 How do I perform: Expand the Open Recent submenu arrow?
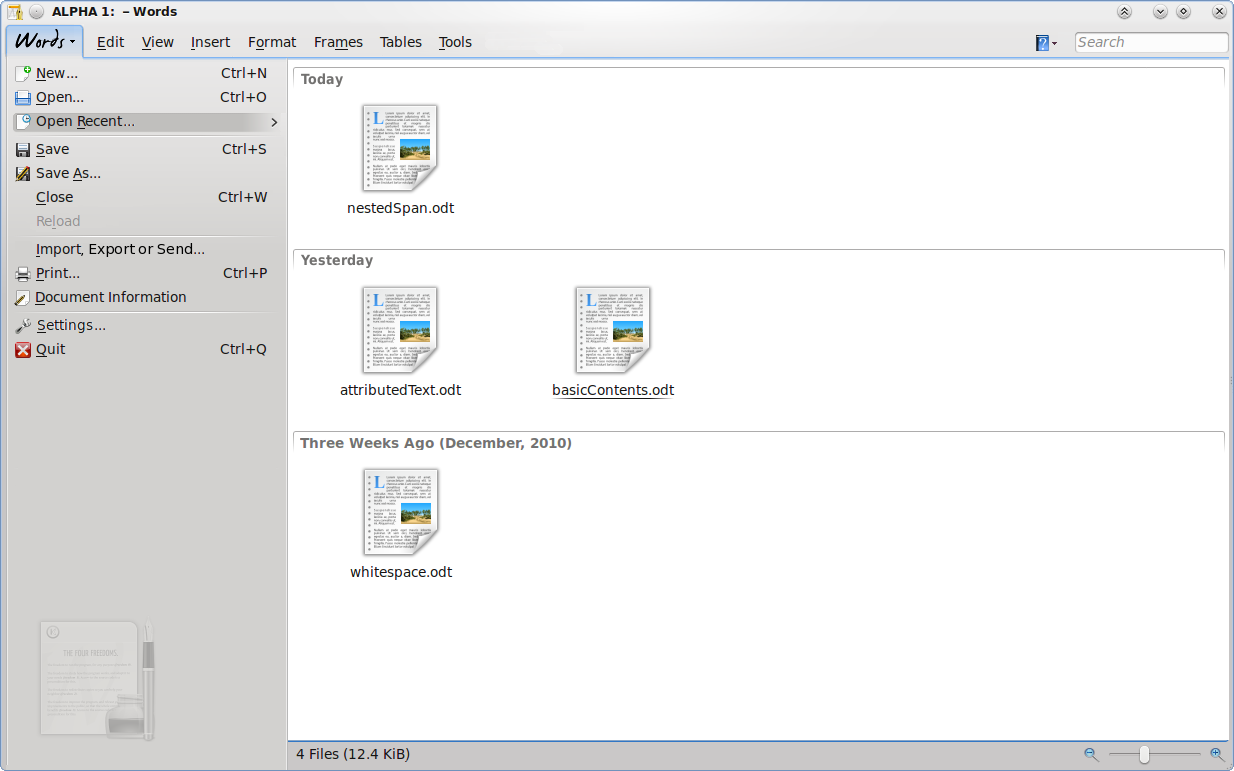pos(274,122)
